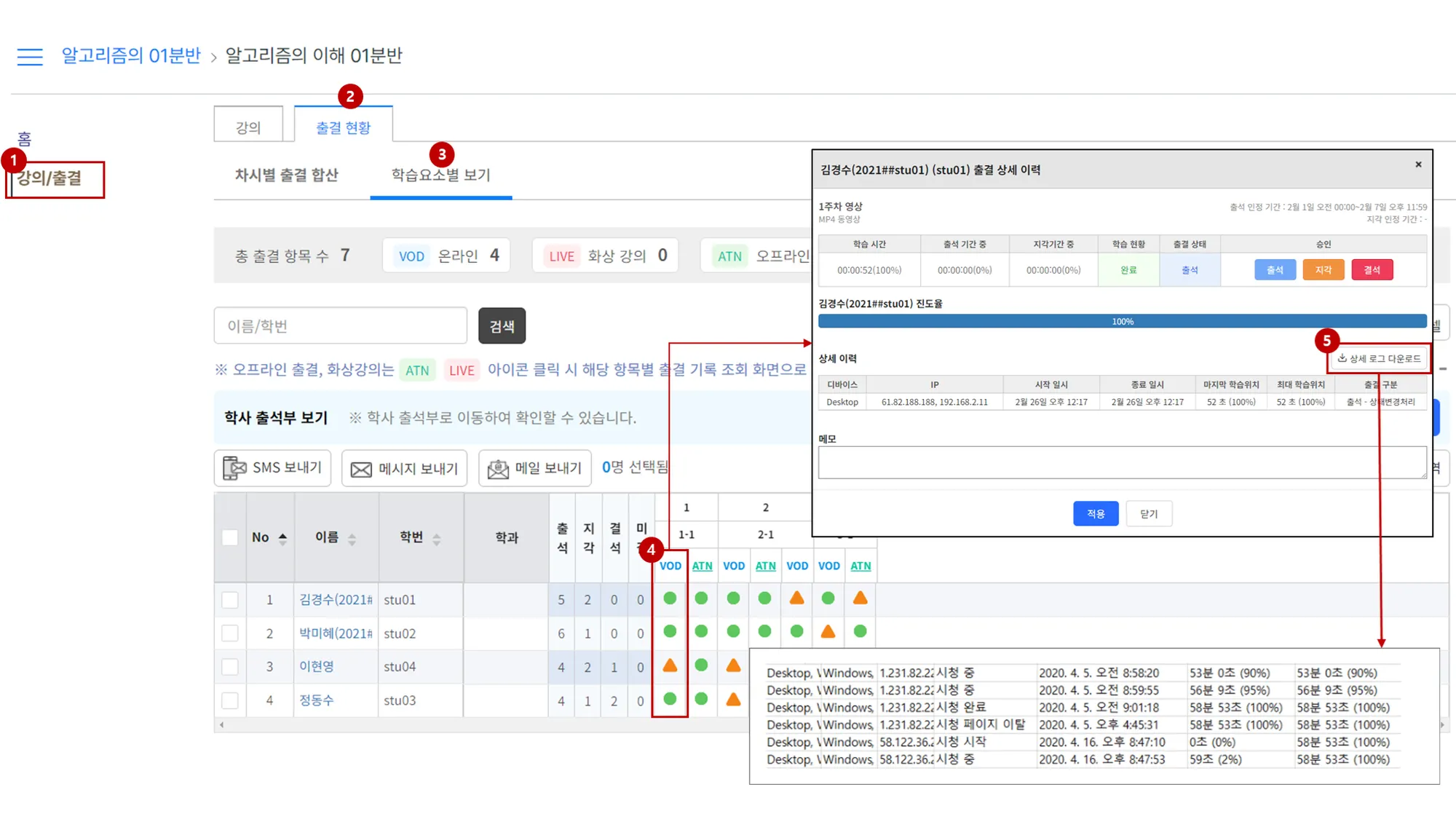
Task: Click 김경수's first VOD green circle
Action: [x=670, y=598]
